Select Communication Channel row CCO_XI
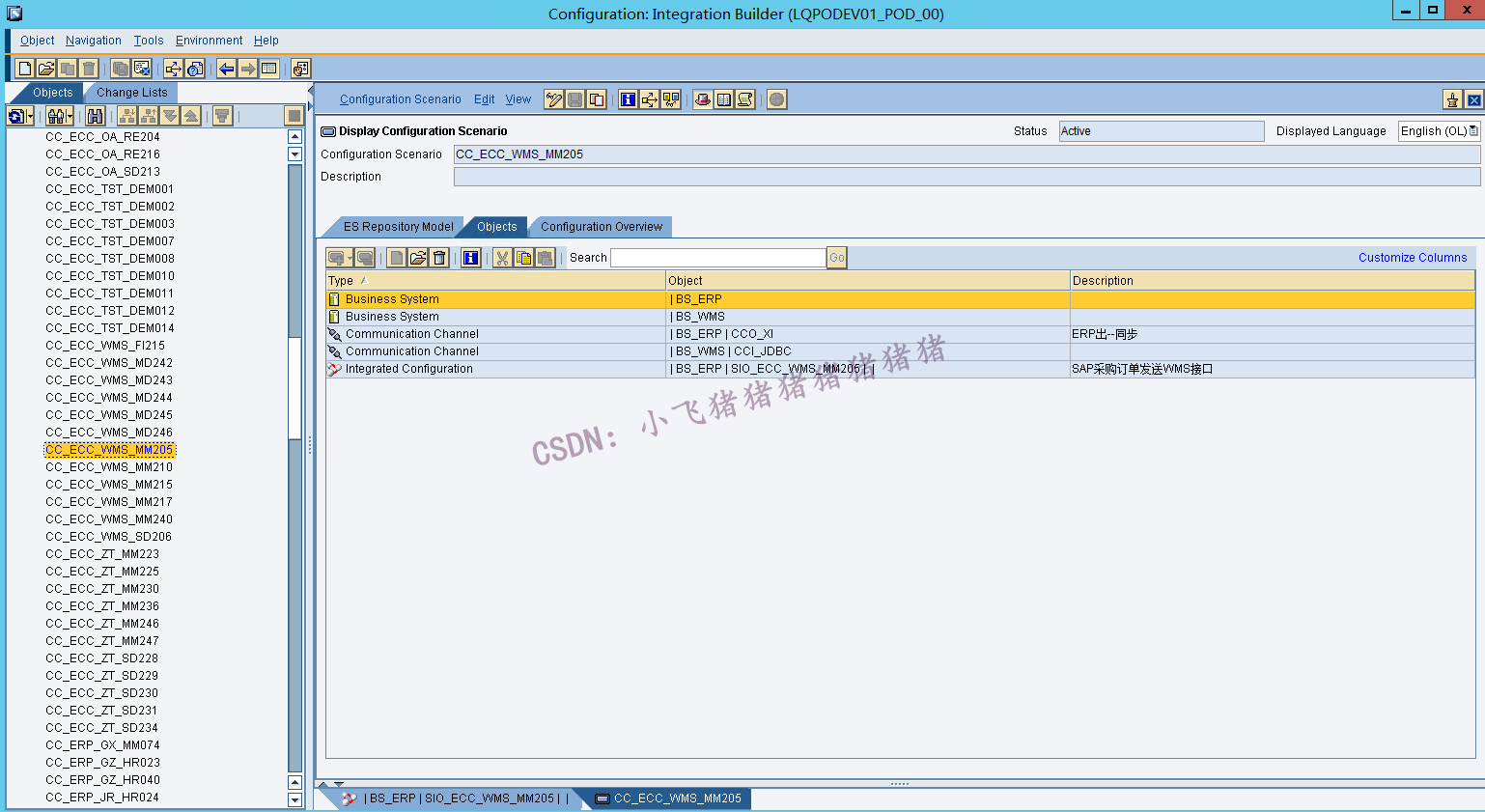The height and width of the screenshot is (812, 1485). (x=900, y=334)
